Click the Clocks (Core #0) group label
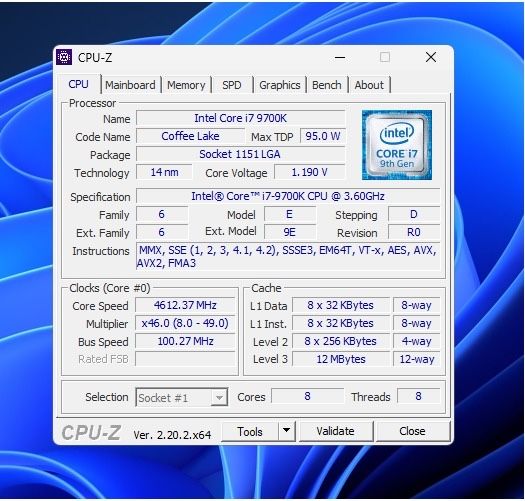Image resolution: width=525 pixels, height=501 pixels. (110, 288)
